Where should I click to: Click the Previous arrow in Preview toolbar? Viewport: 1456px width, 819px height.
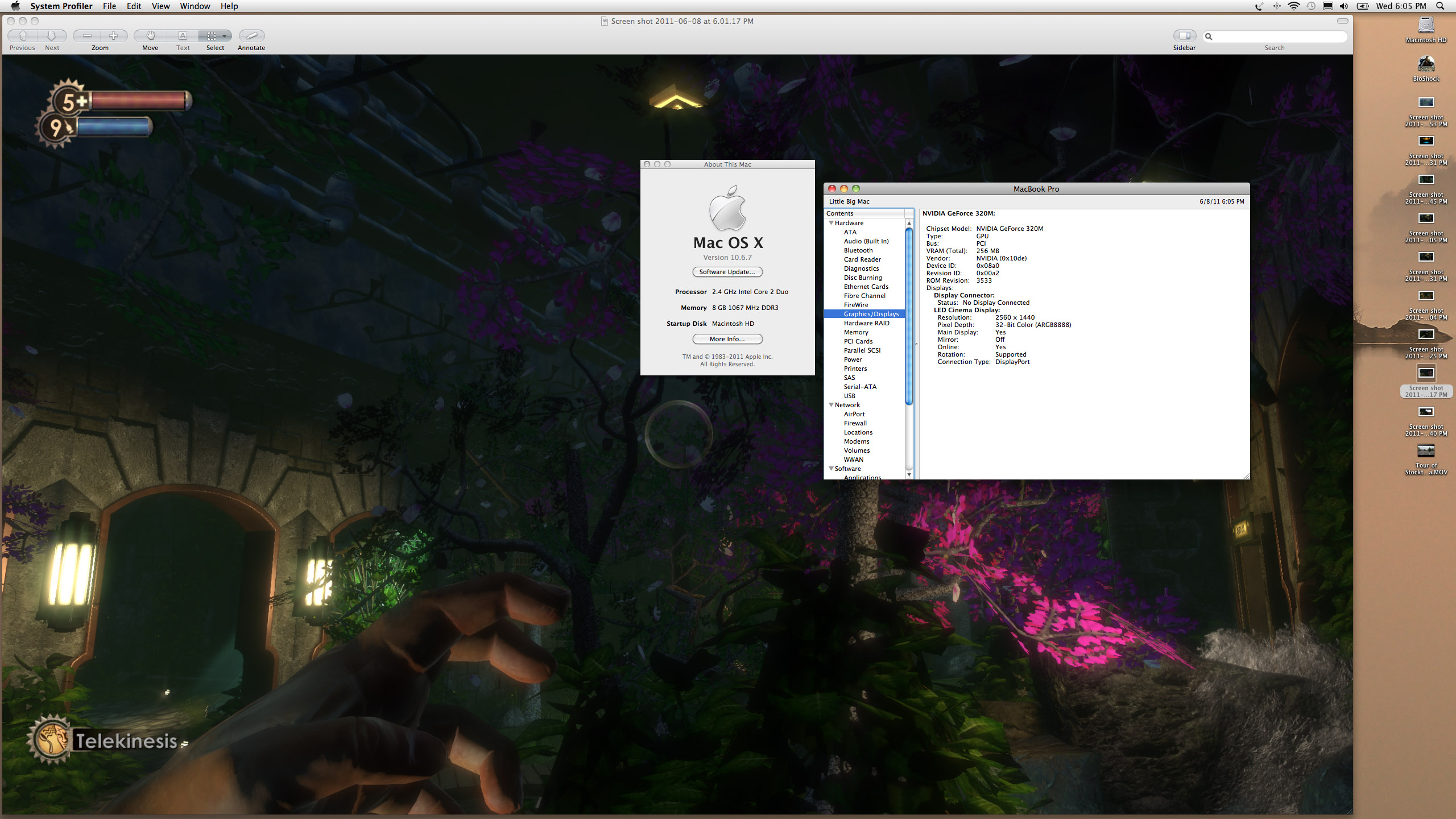(x=23, y=36)
